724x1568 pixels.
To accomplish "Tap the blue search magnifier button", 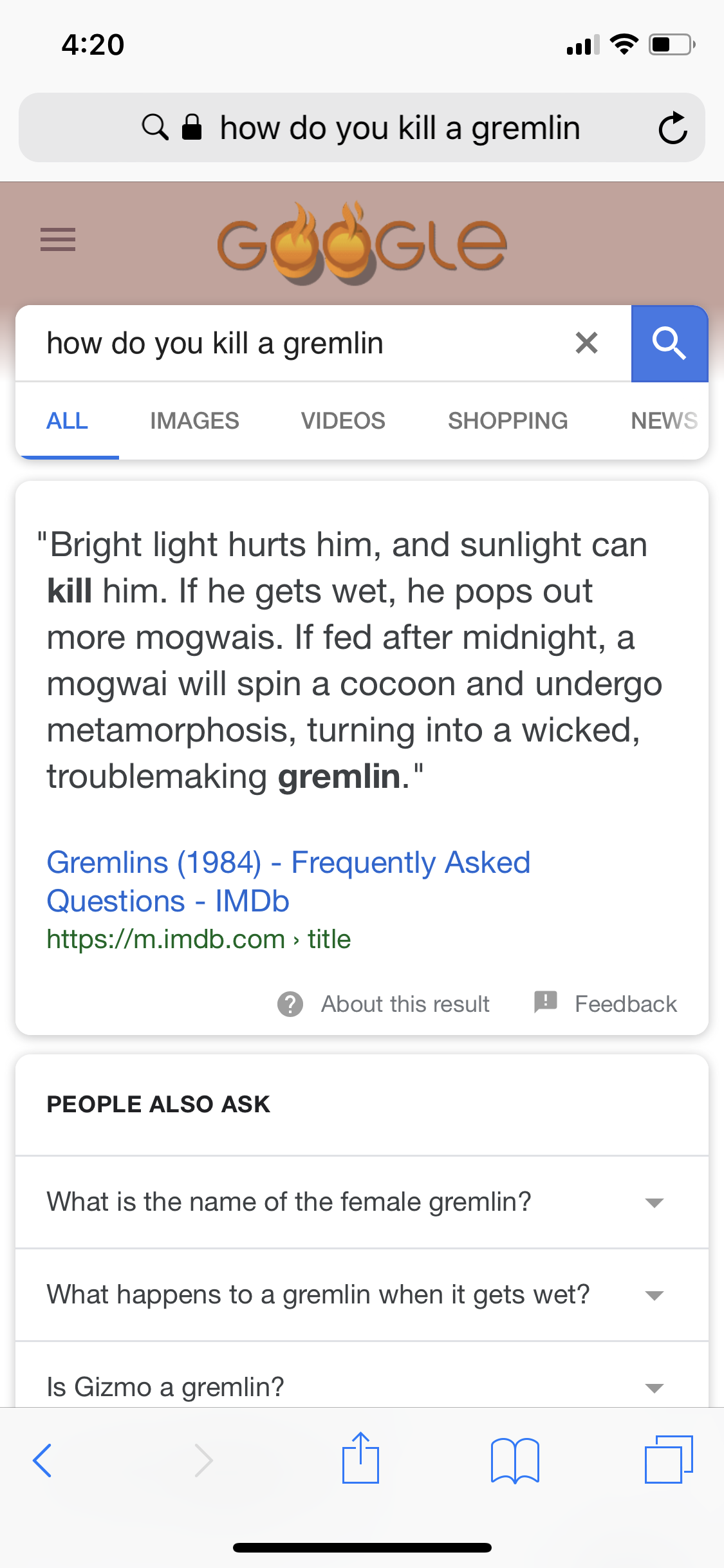I will [669, 343].
